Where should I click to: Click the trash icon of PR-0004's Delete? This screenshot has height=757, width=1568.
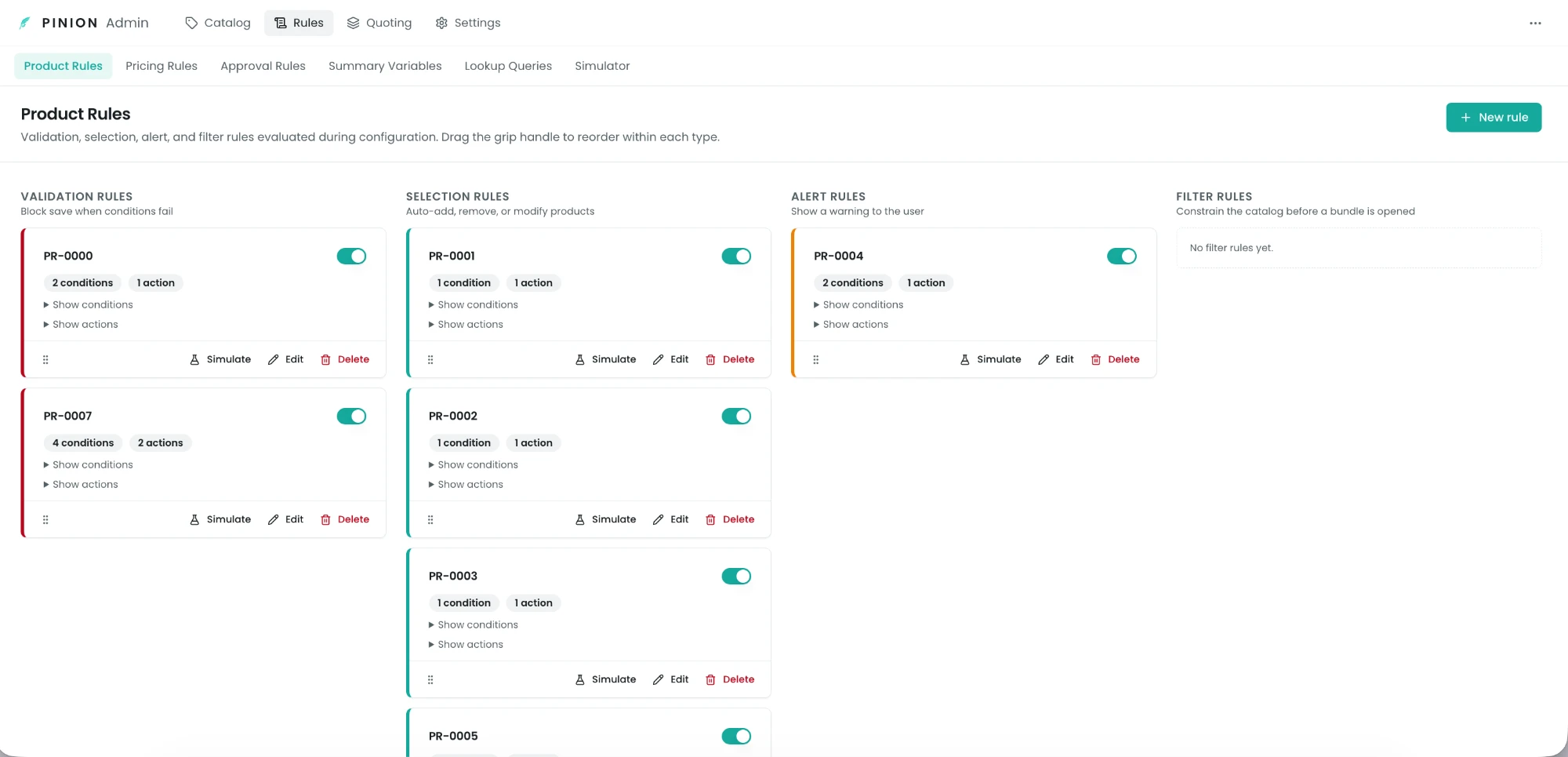[x=1096, y=359]
